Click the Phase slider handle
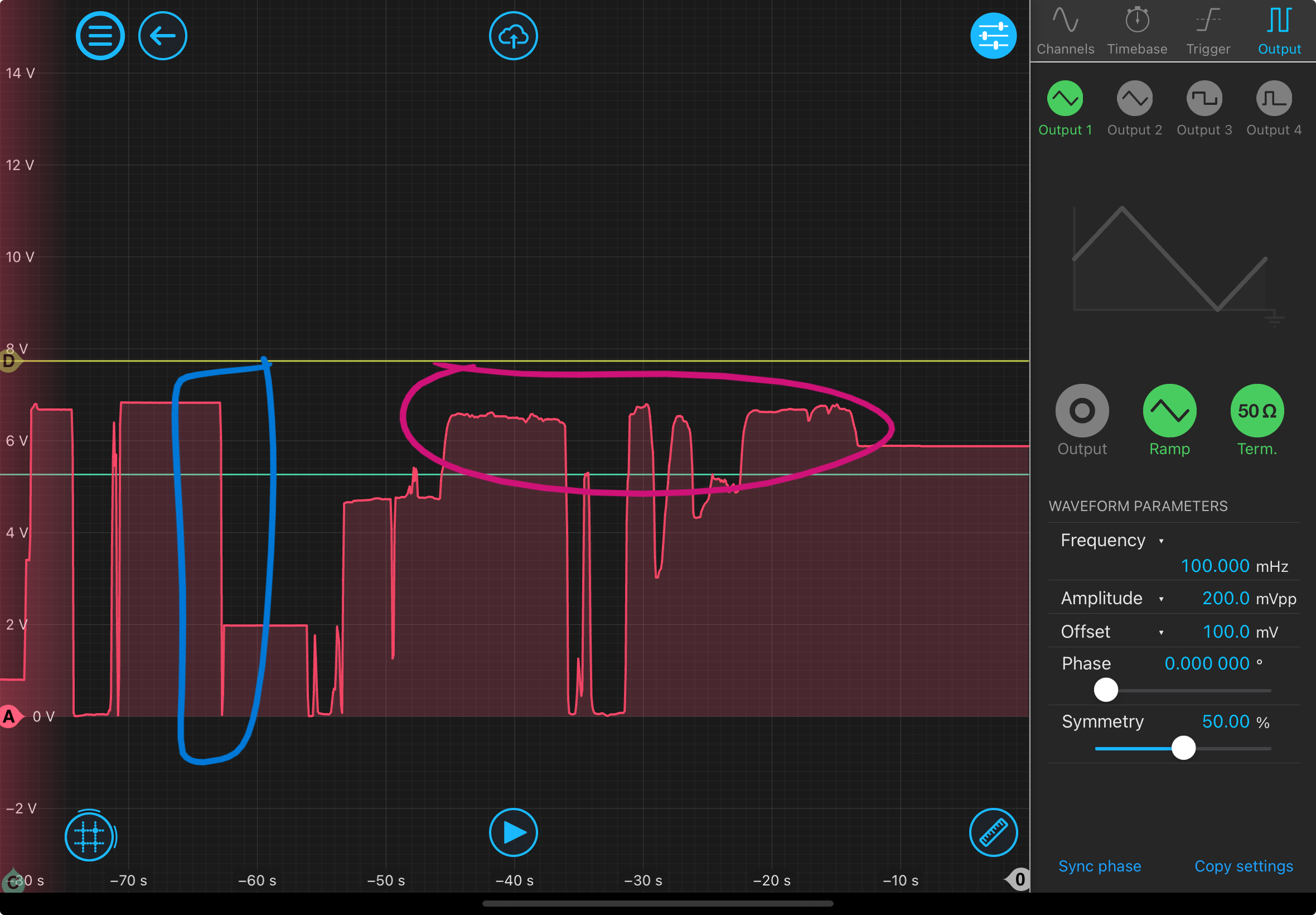Screen dimensions: 1316x915 click(1106, 690)
